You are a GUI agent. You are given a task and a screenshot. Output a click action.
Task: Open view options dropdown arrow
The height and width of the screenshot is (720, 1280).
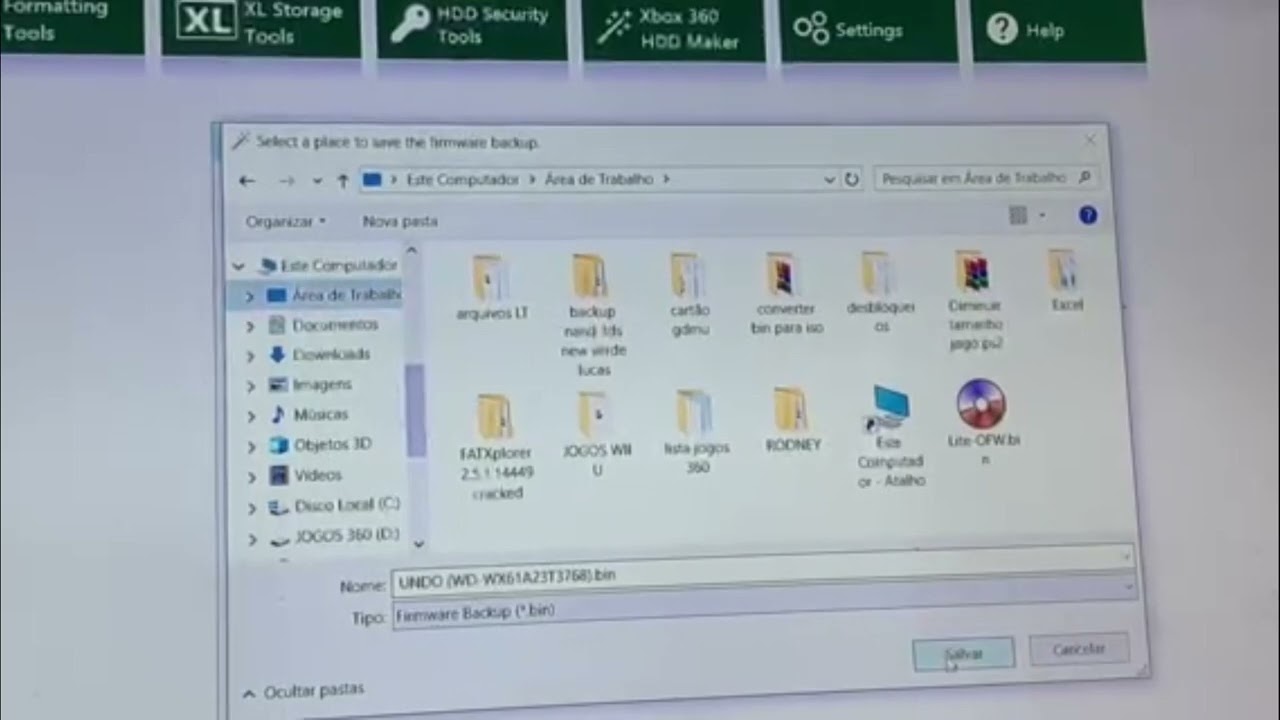1042,215
